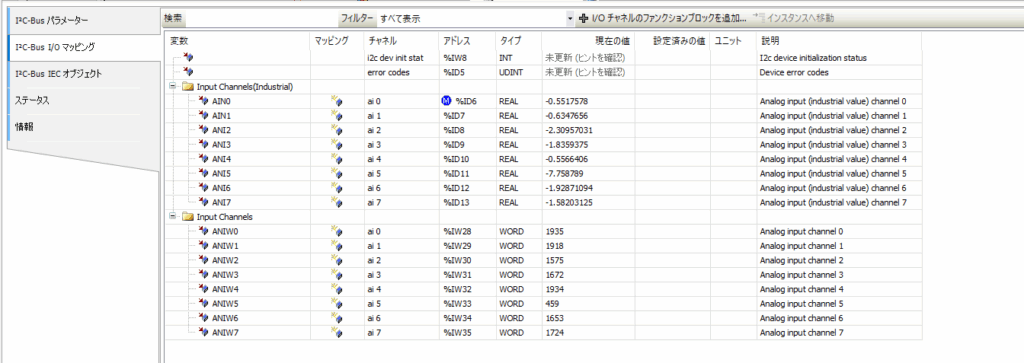
Task: Select the Input Channels folder icon
Action: point(188,217)
